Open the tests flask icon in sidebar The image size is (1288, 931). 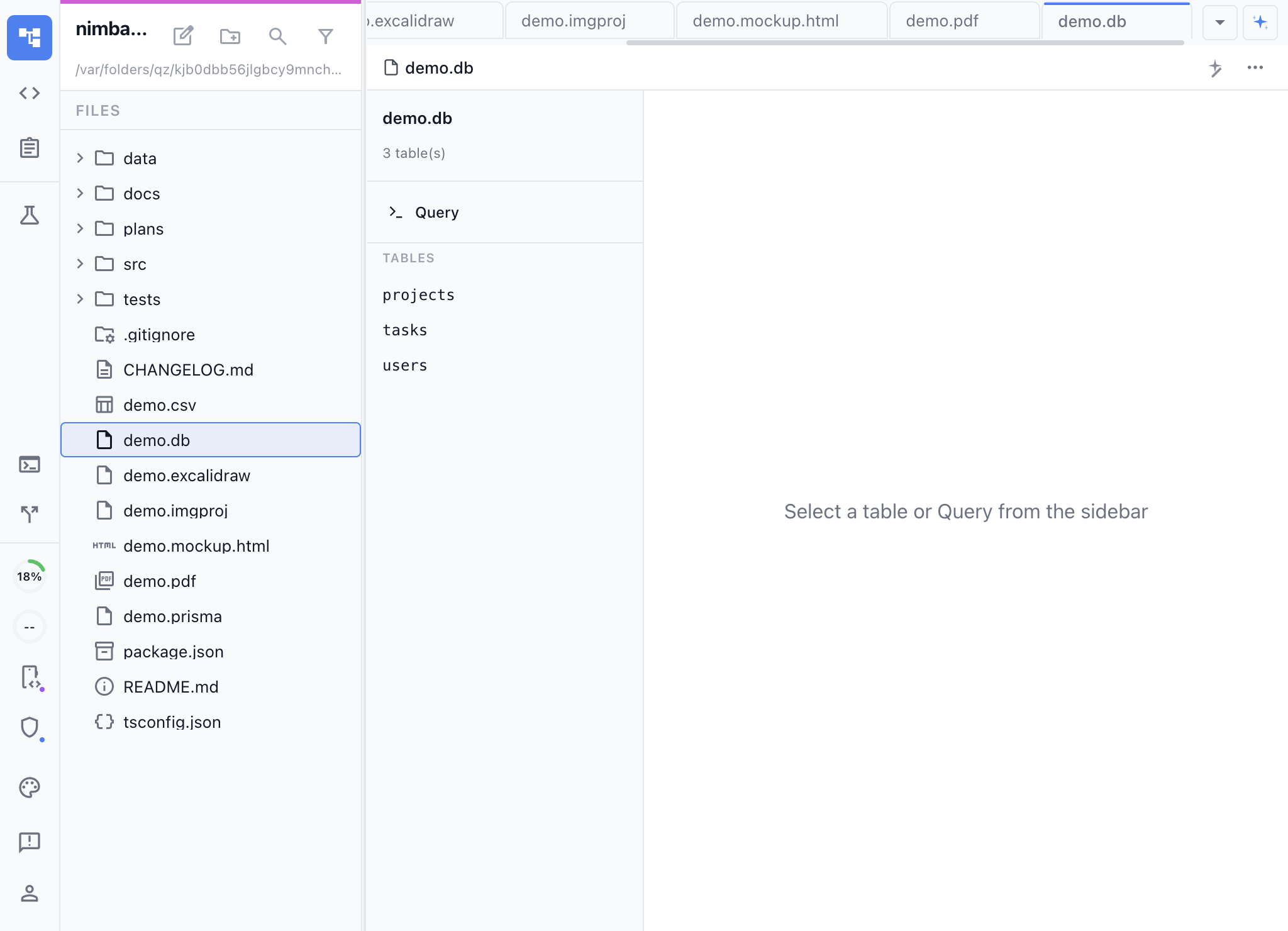29,216
